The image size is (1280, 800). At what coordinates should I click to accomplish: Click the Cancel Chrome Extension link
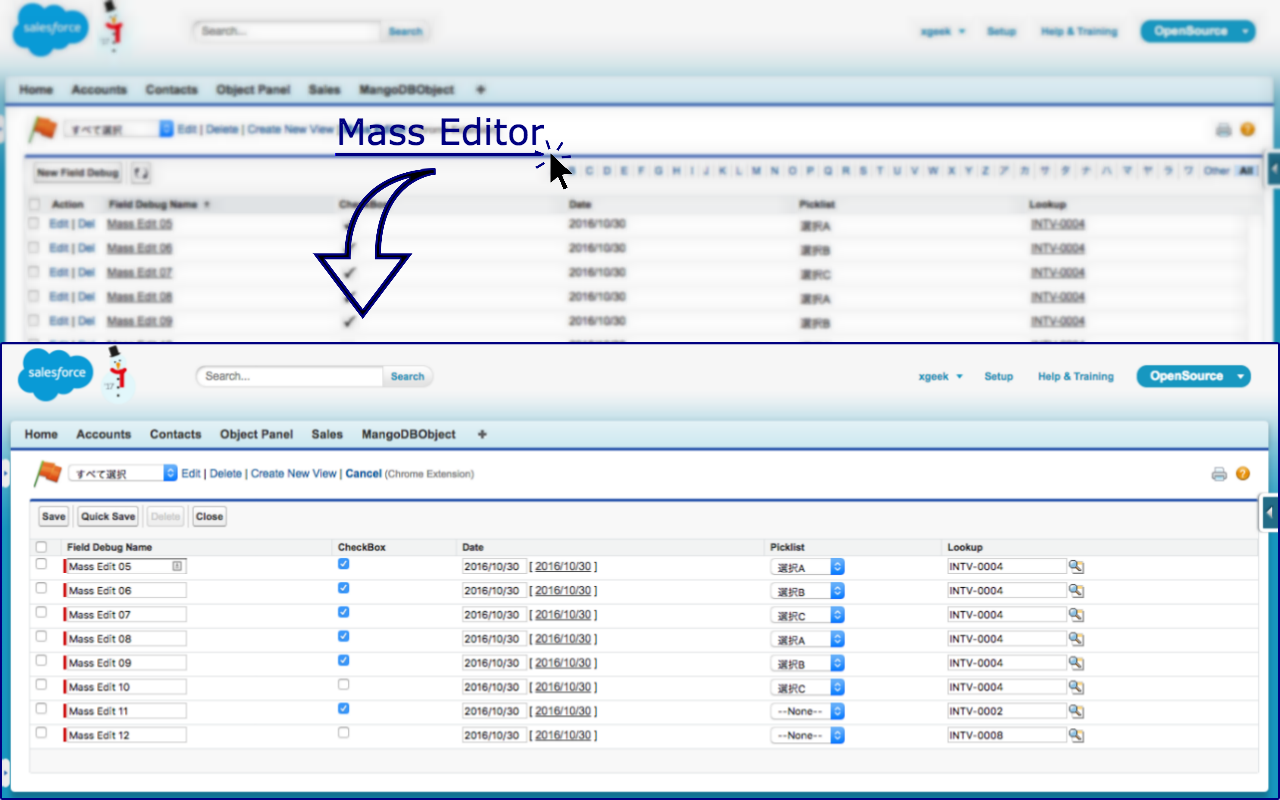click(x=363, y=474)
